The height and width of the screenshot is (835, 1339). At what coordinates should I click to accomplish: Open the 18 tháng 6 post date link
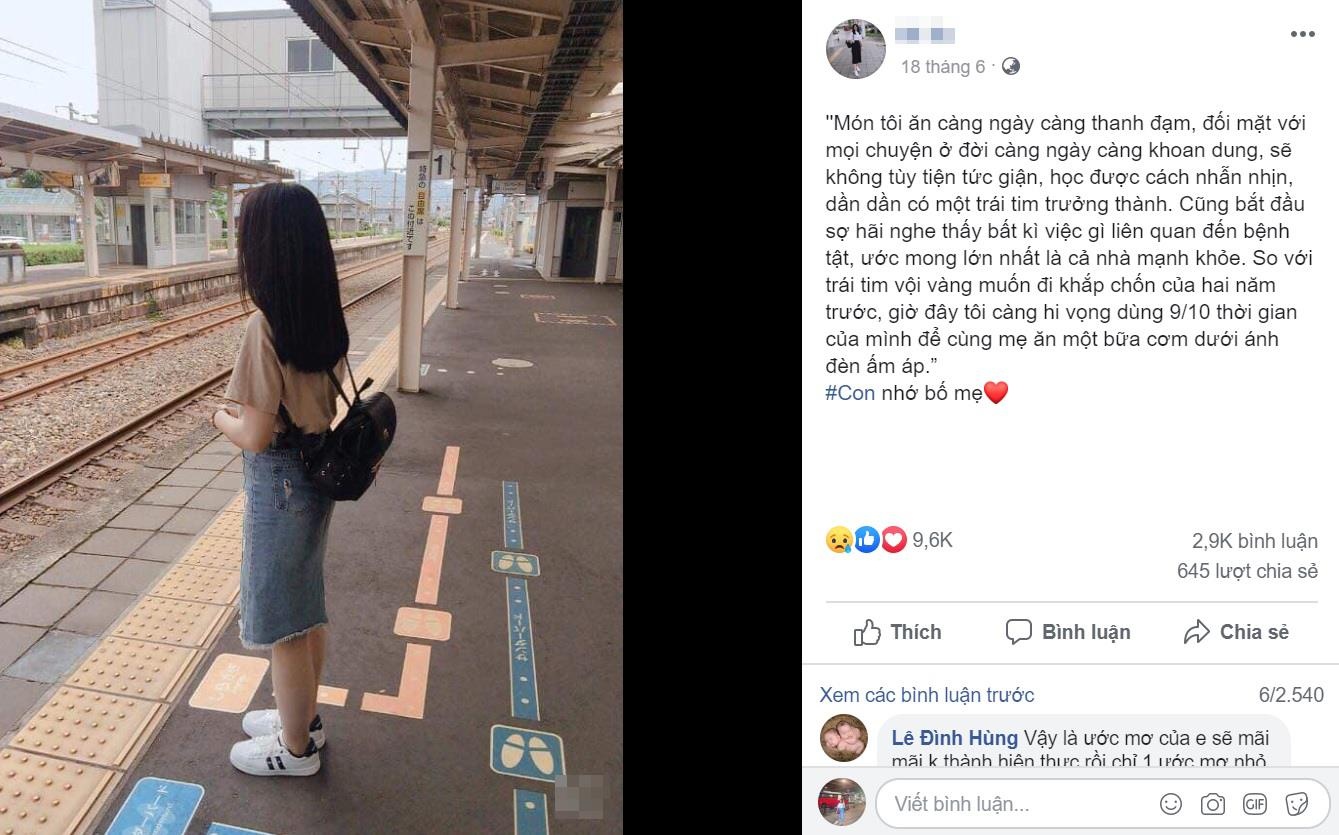tap(942, 67)
